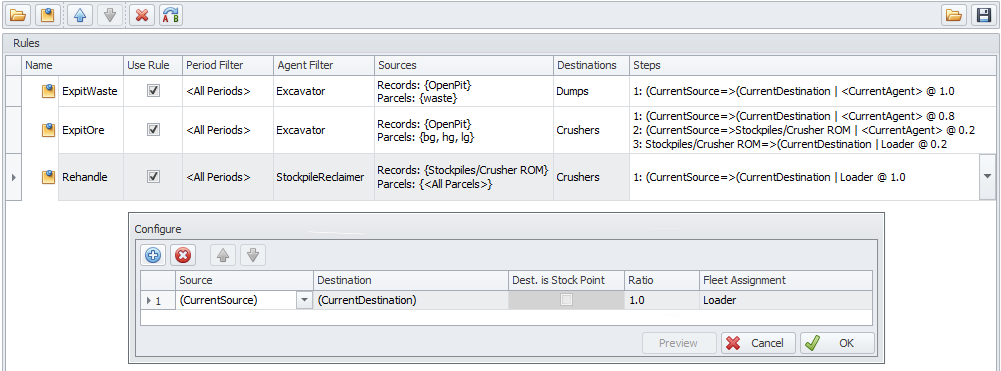Image resolution: width=1001 pixels, height=371 pixels.
Task: Toggle Use Rule checkbox for Rehandle
Action: coord(153,177)
